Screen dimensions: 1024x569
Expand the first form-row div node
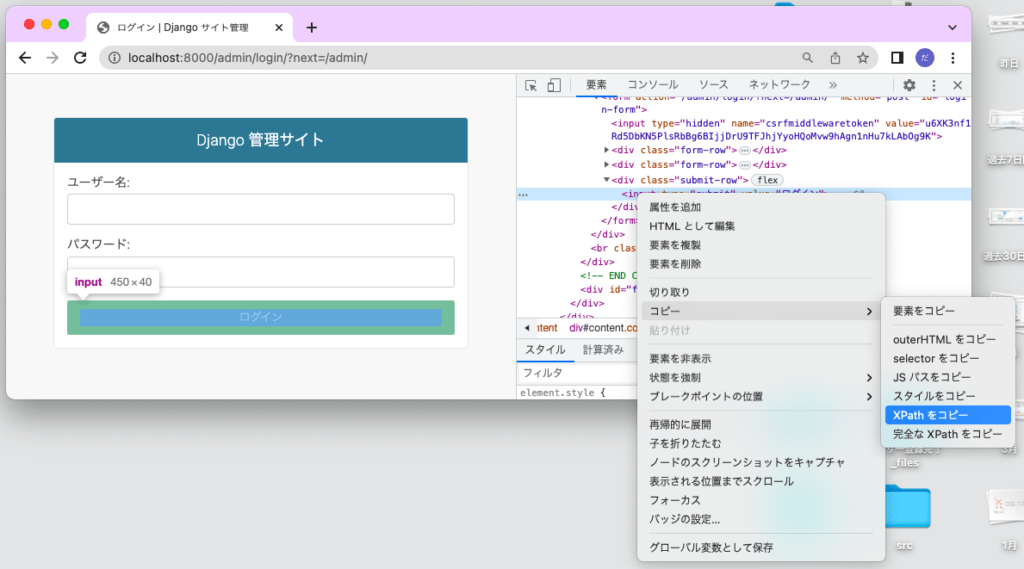(x=606, y=150)
